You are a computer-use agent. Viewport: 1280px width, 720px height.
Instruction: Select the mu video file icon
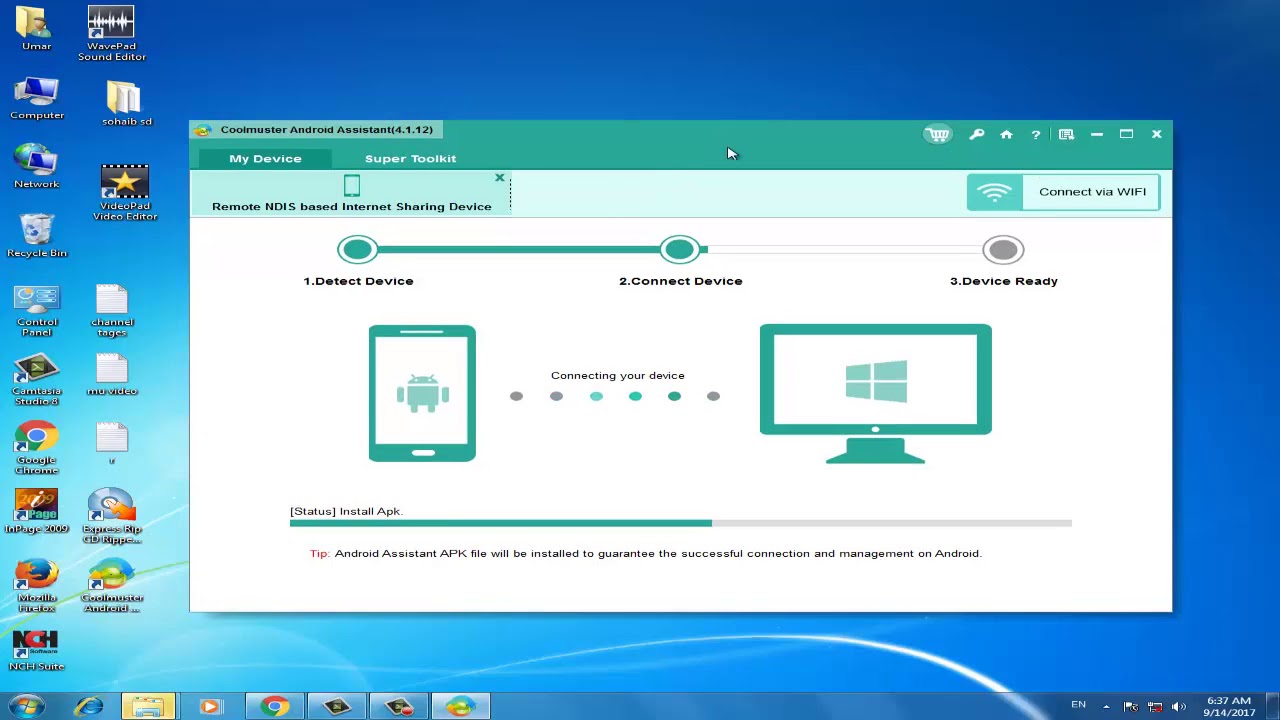(111, 375)
